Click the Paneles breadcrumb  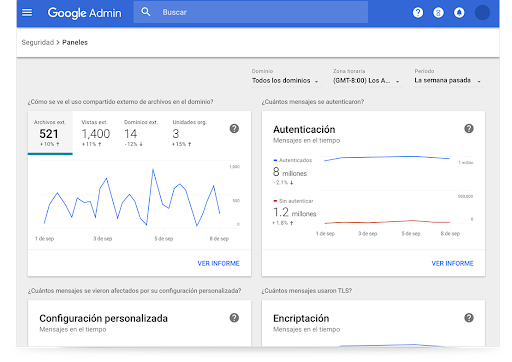[x=75, y=42]
